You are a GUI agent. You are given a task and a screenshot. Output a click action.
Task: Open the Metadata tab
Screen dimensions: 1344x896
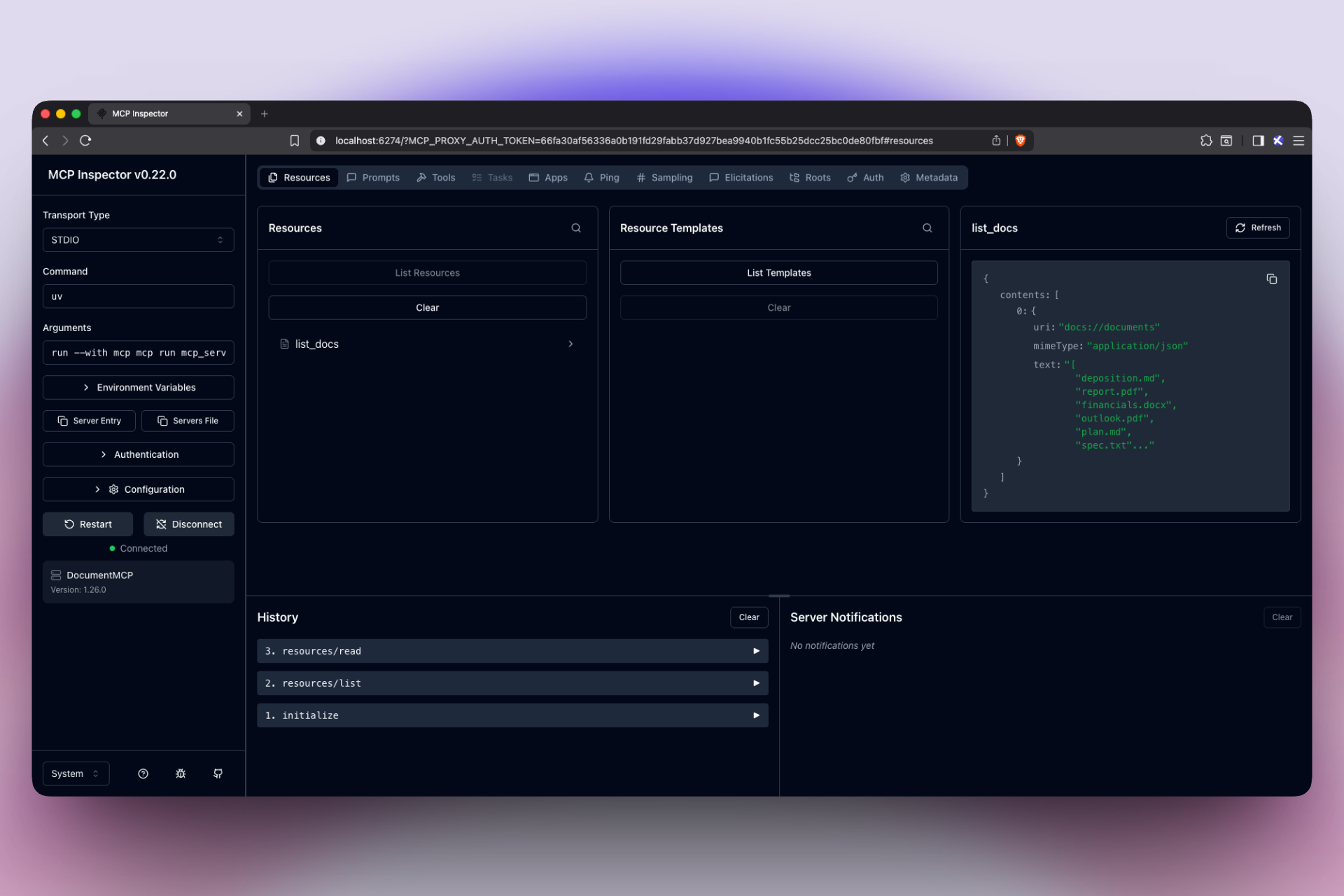[x=929, y=178]
